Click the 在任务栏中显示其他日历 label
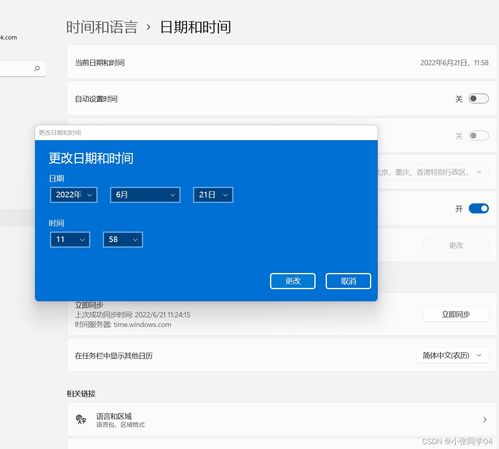Screen dimensions: 499x449 114,356
